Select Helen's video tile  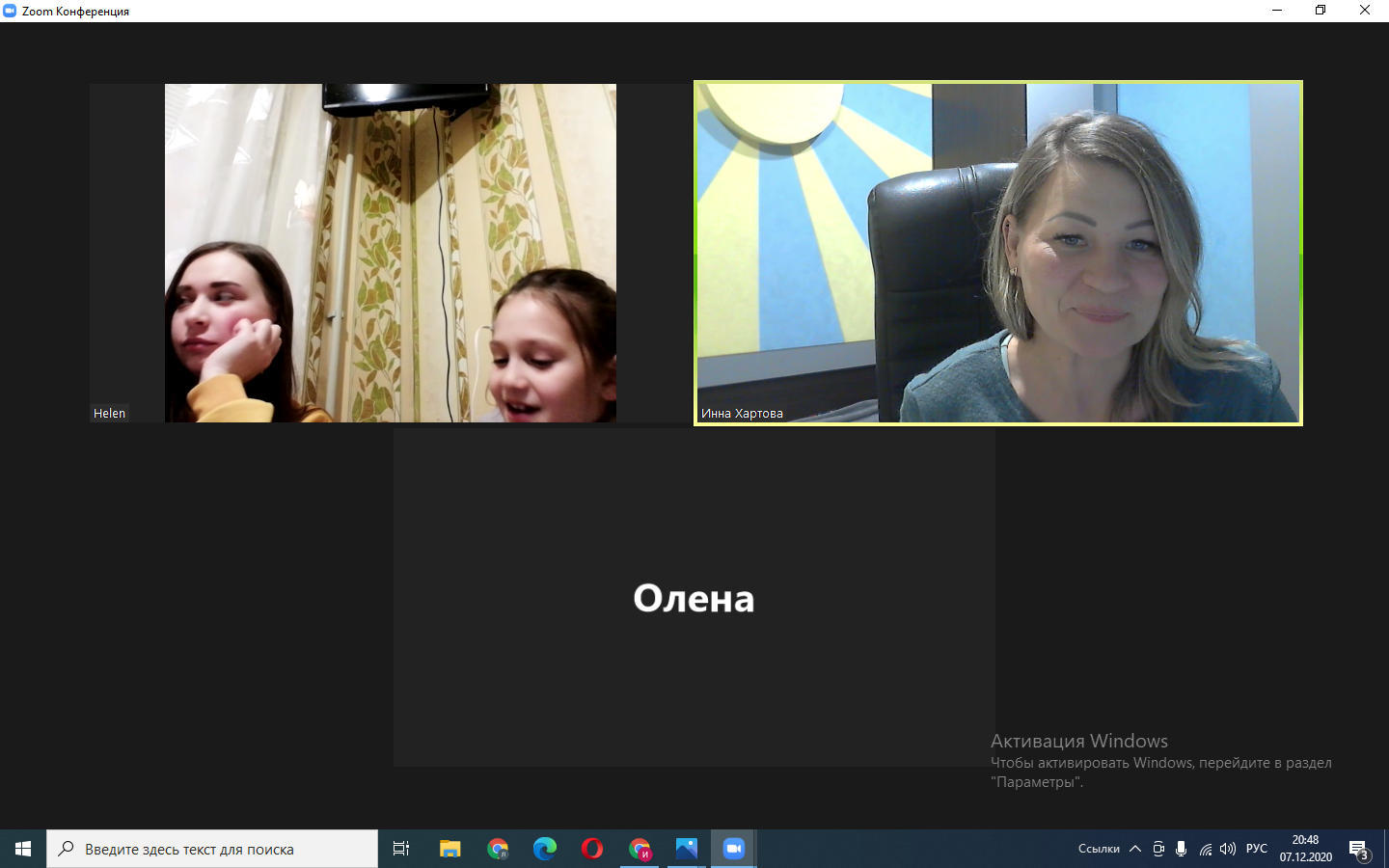pyautogui.click(x=391, y=253)
